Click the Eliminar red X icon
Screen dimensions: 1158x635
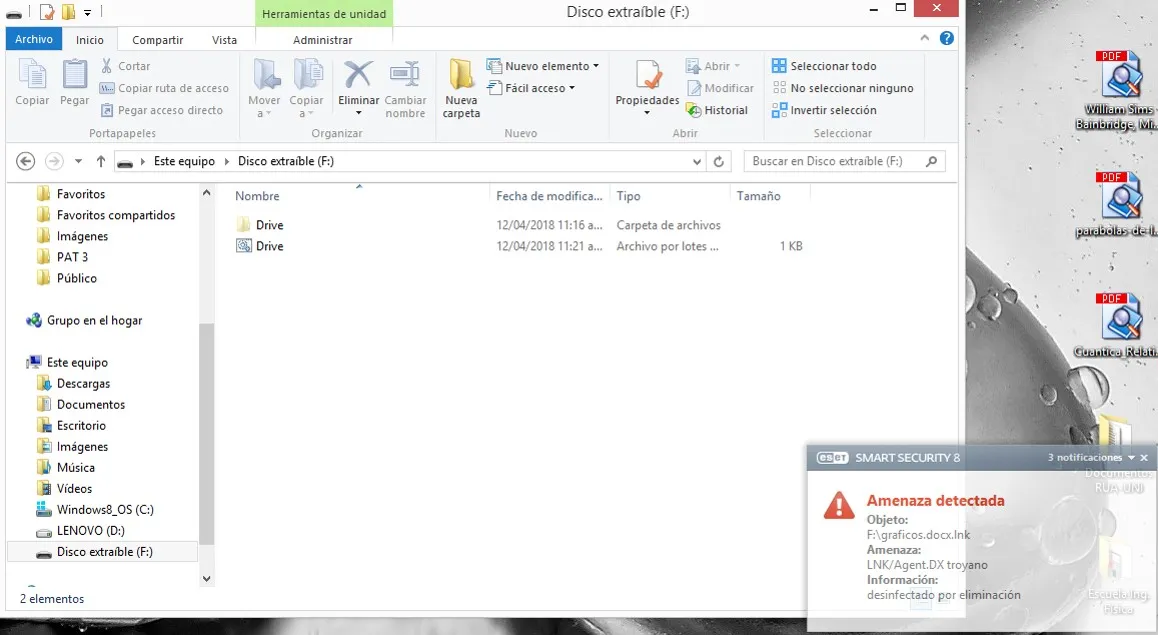pos(358,74)
